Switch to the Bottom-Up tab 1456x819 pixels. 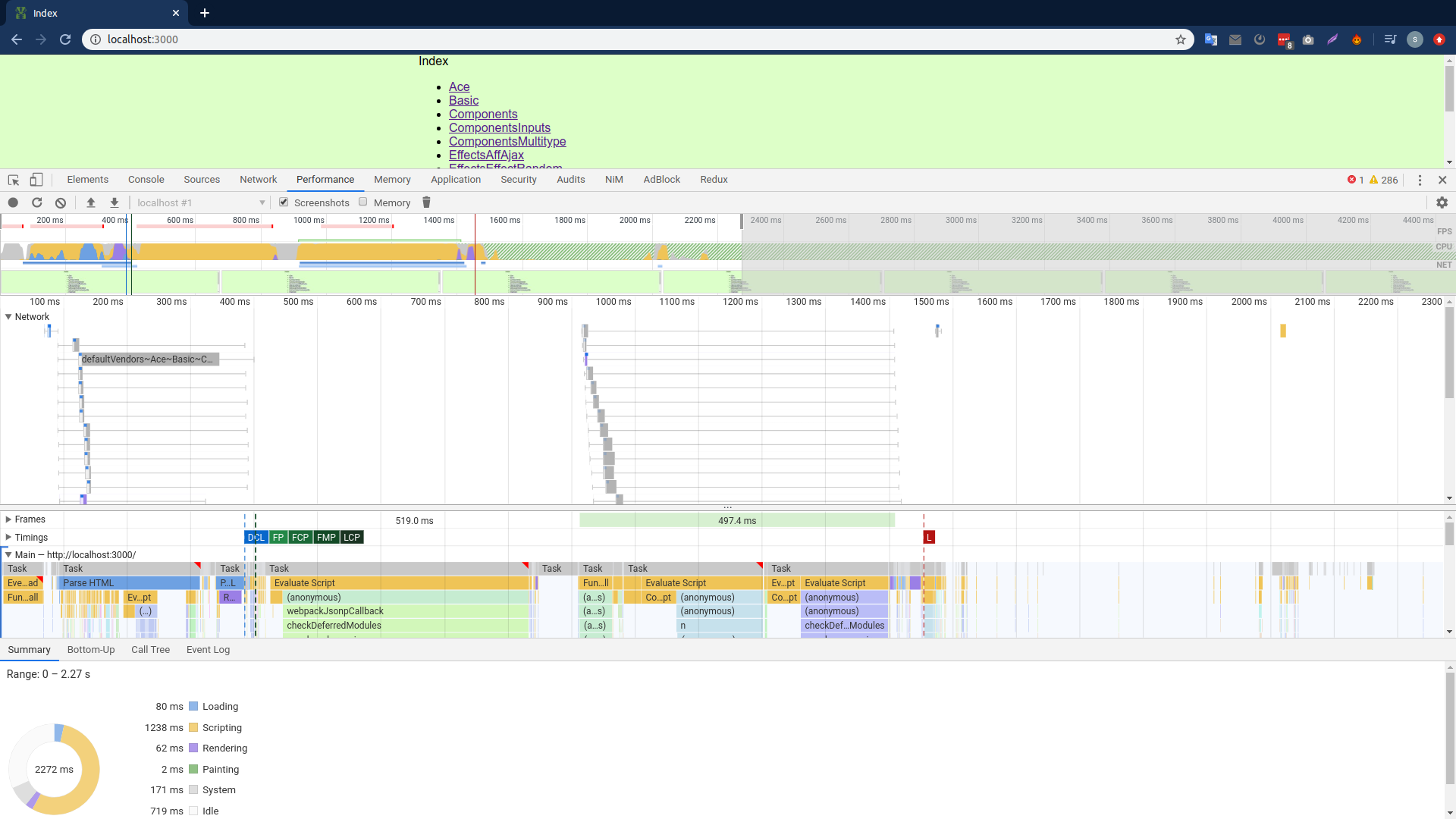91,649
